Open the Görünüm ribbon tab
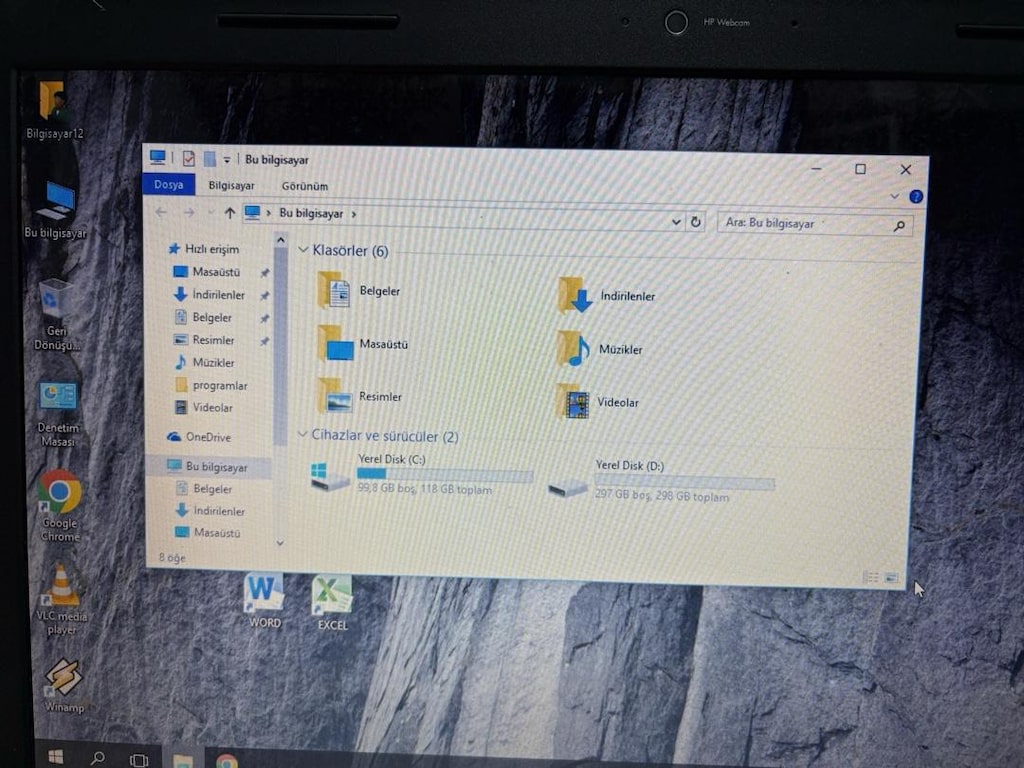1024x768 pixels. pyautogui.click(x=304, y=186)
